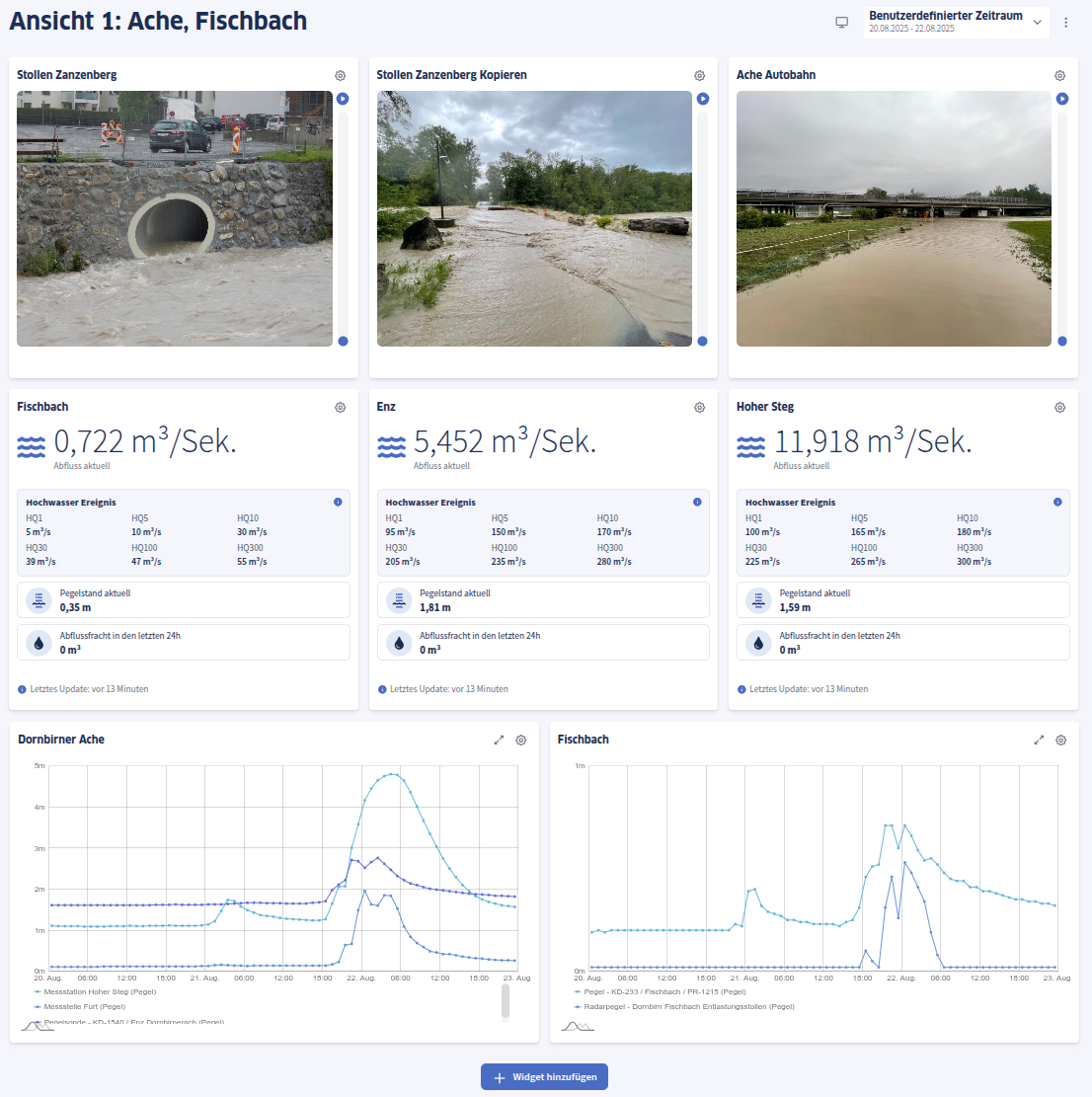Click the play icon on the Ache Autobahn camera
Viewport: 1092px width, 1097px height.
coord(1062,99)
